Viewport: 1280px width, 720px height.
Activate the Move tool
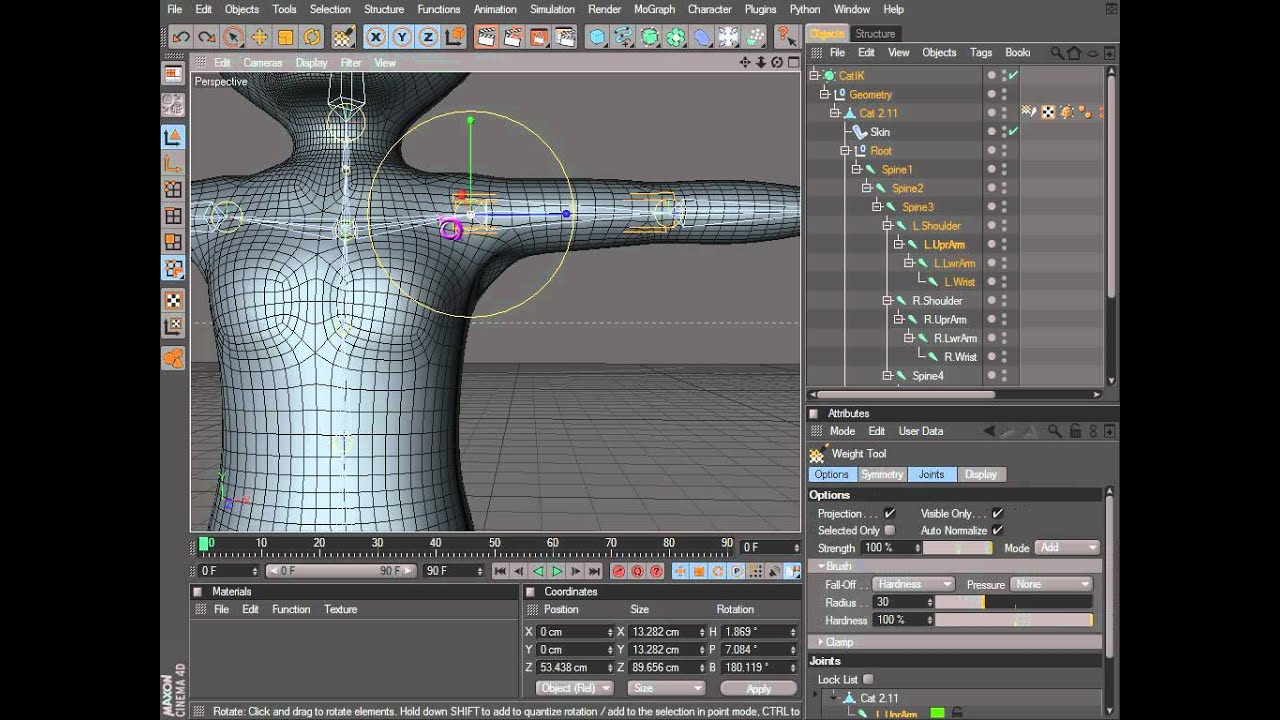coord(259,37)
